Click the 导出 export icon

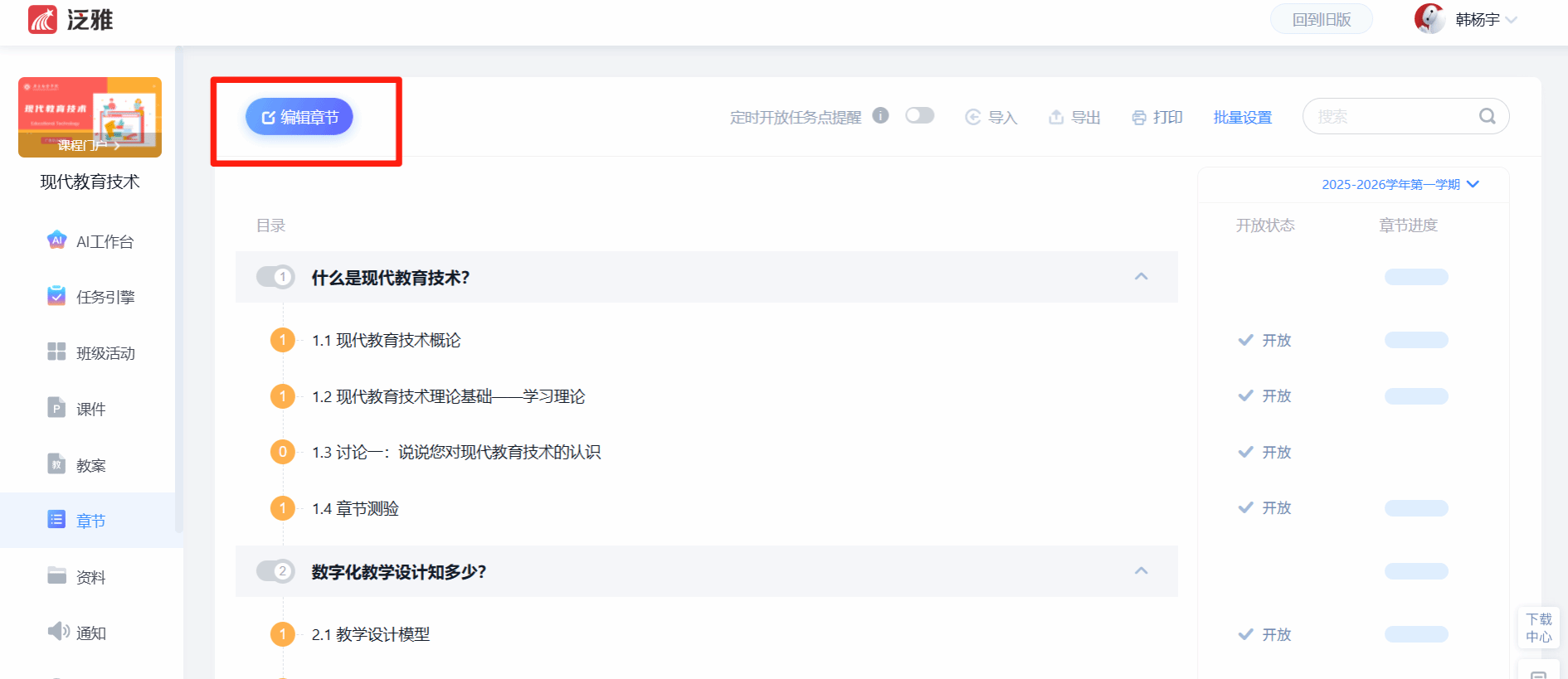point(1056,117)
